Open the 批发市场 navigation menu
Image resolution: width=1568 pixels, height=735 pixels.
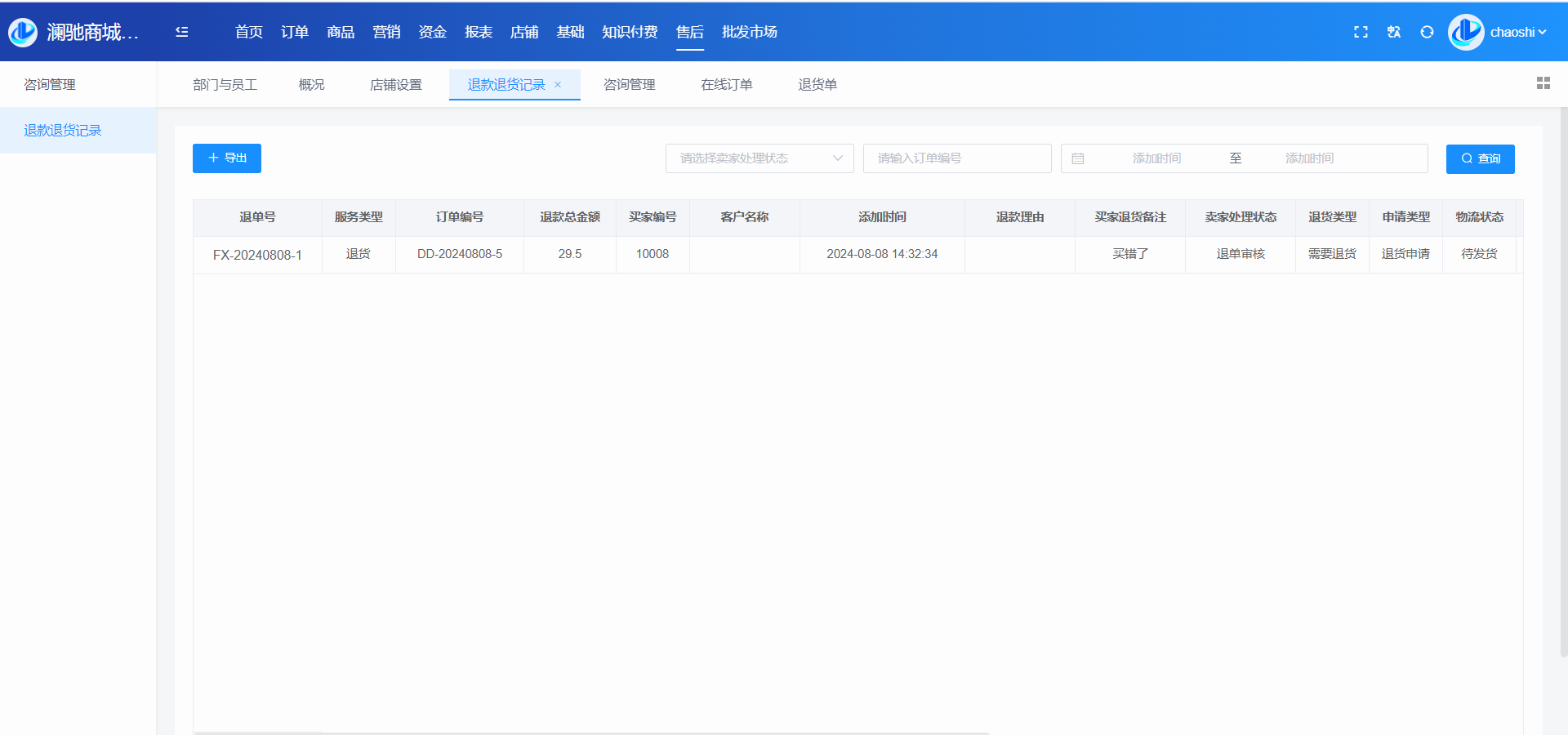click(749, 32)
